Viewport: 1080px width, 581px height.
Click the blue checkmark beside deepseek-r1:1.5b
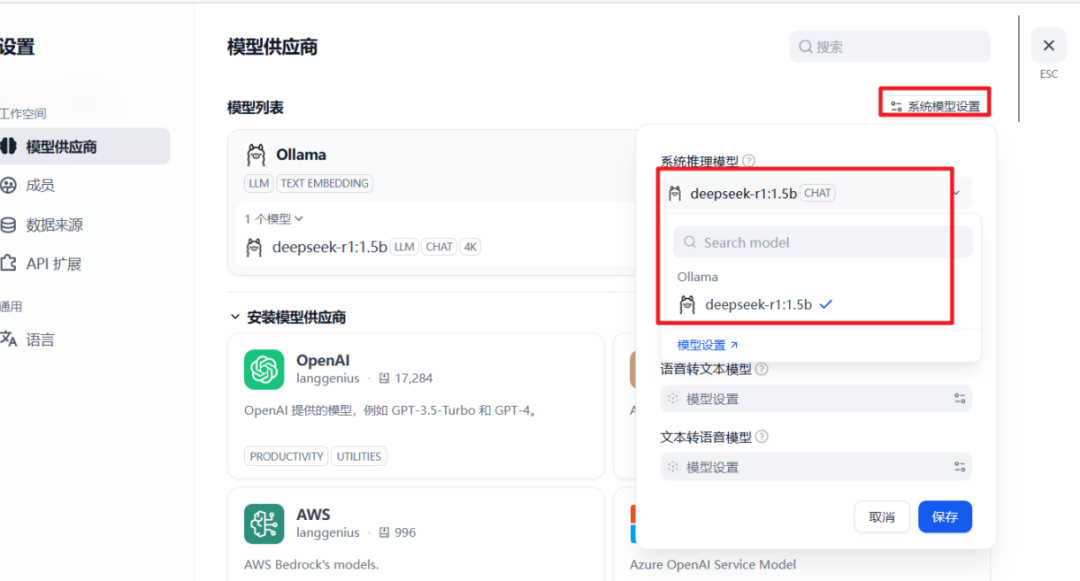(x=826, y=304)
